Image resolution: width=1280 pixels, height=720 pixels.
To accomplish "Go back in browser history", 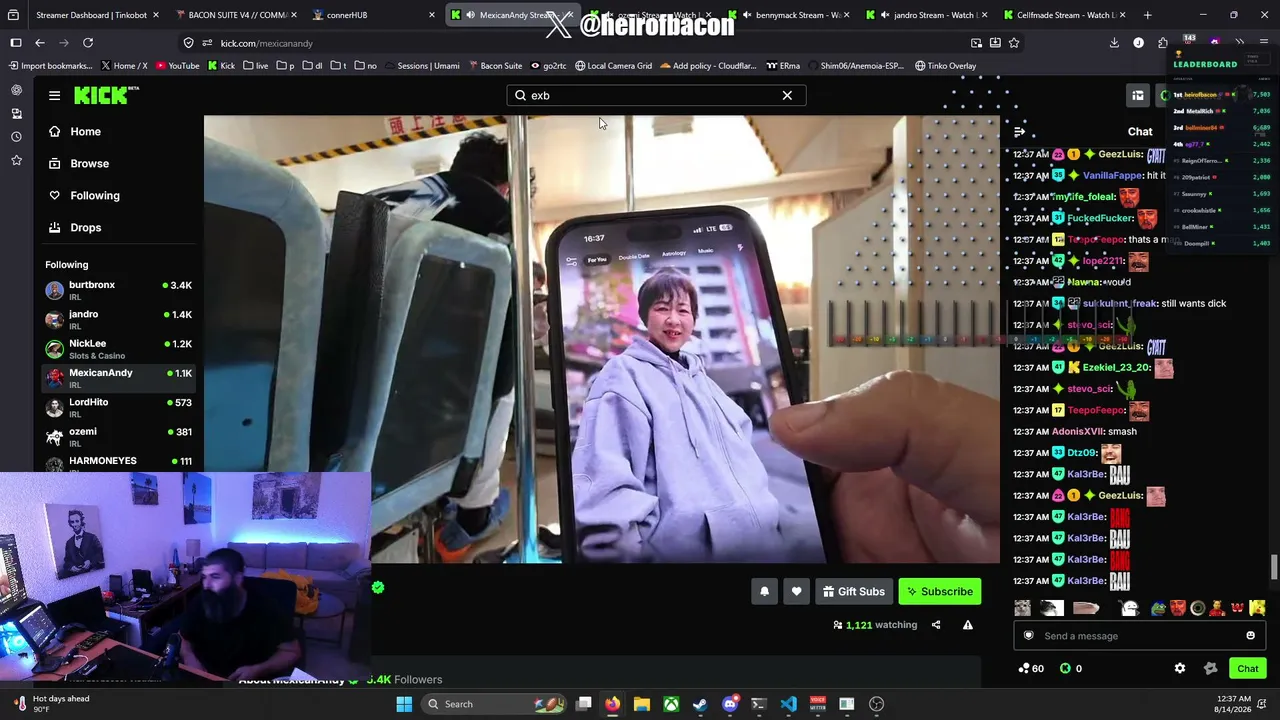I will [40, 43].
